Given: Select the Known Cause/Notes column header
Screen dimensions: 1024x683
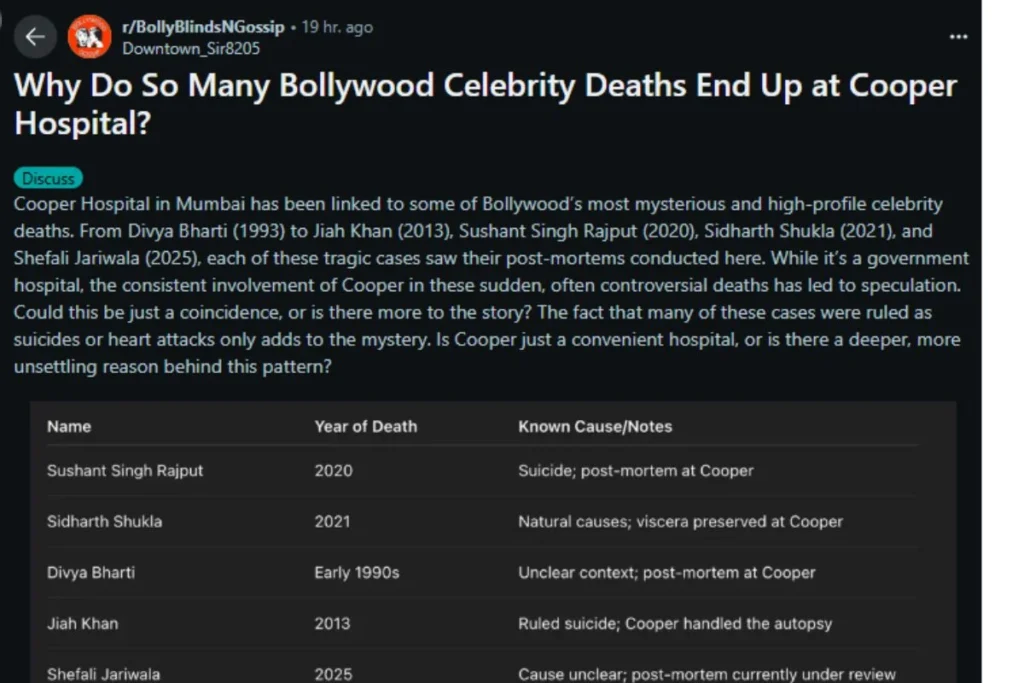Looking at the screenshot, I should [595, 426].
